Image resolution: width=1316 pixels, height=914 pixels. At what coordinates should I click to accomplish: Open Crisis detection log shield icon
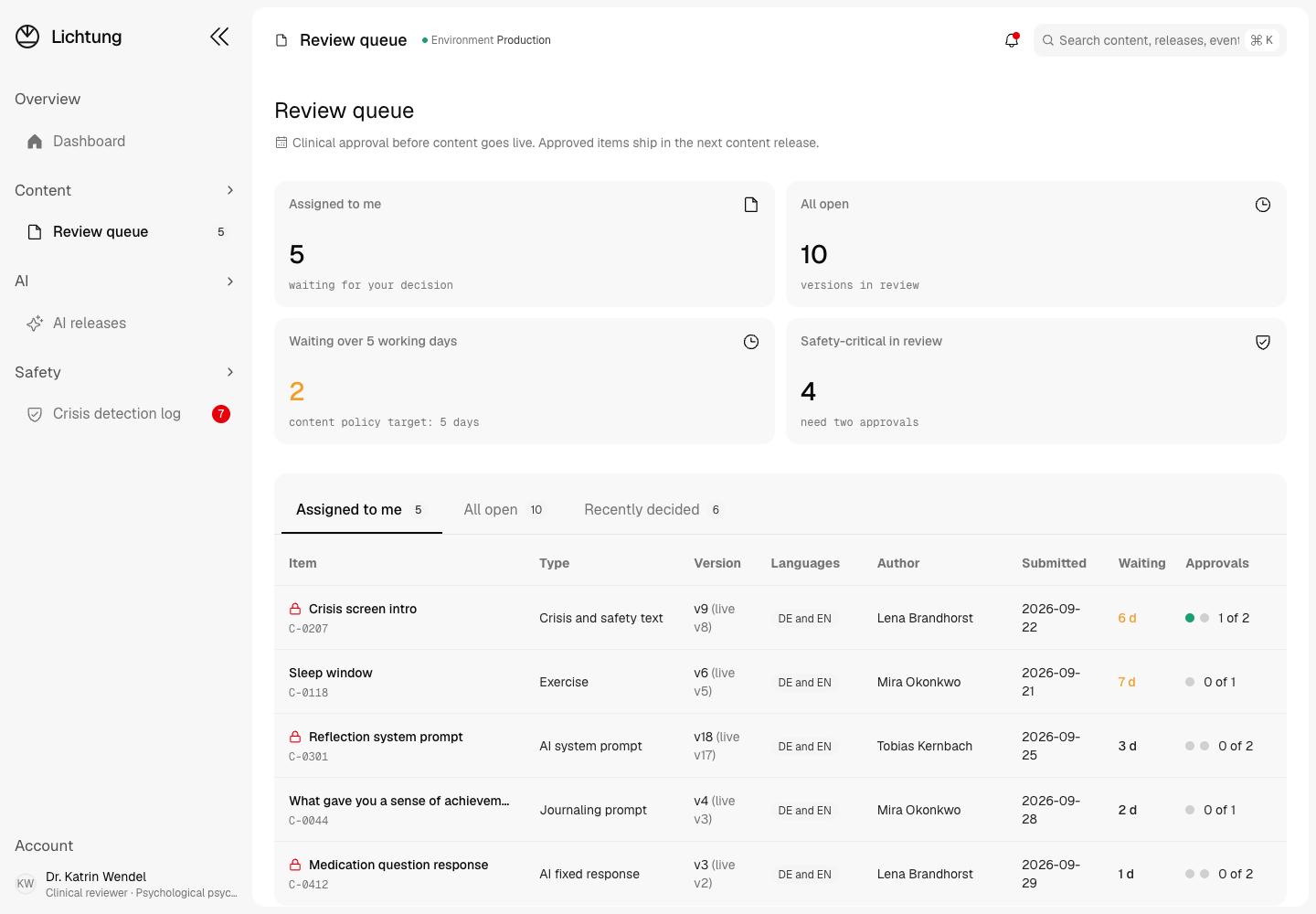pos(35,414)
